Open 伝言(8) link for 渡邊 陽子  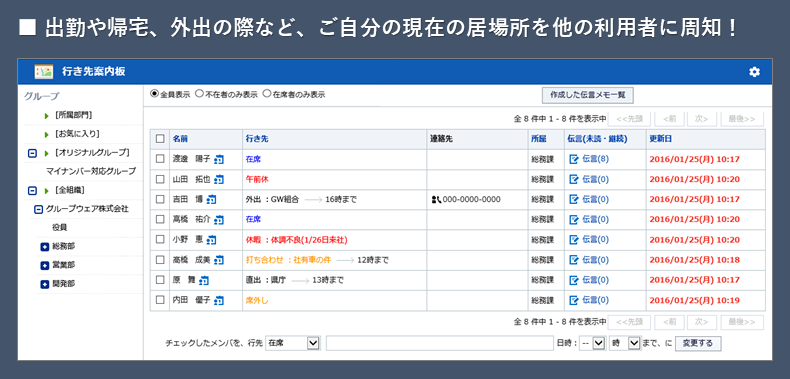point(595,159)
